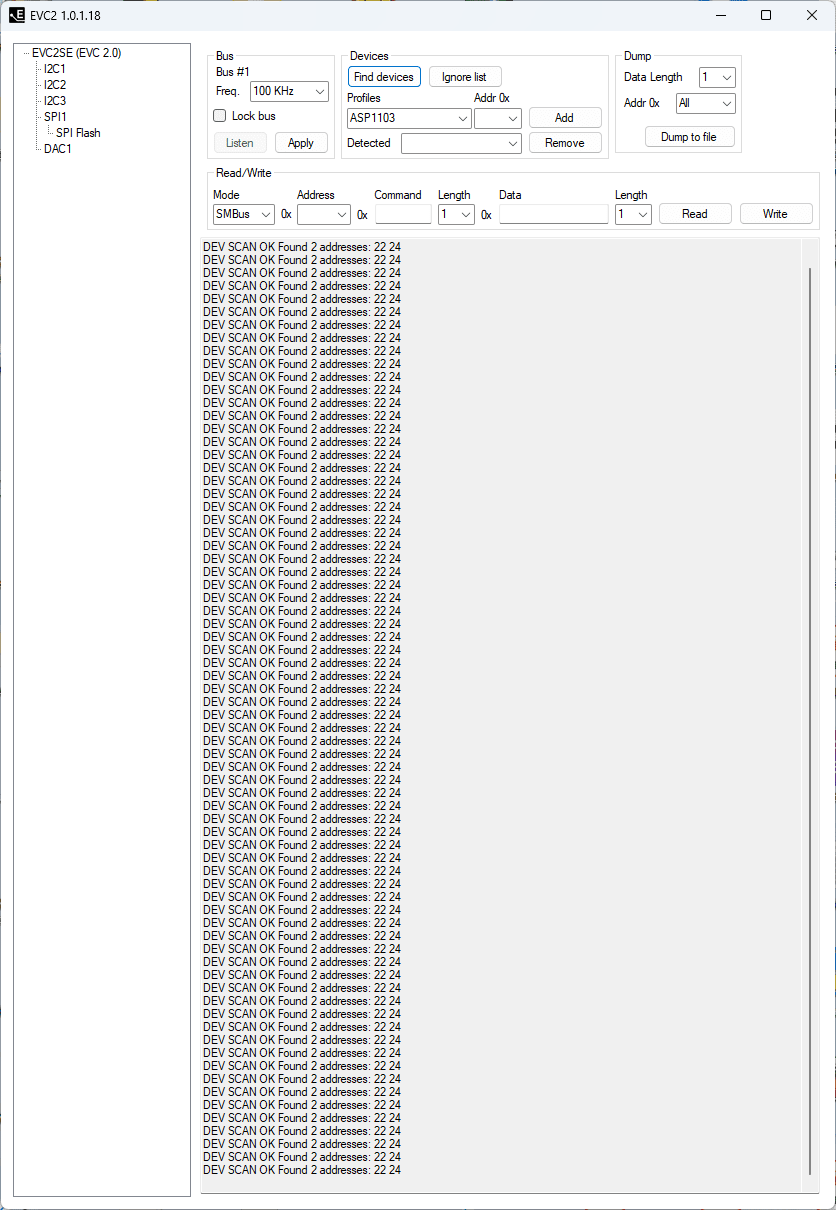
Task: Open the Command Length dropdown
Action: click(x=456, y=214)
